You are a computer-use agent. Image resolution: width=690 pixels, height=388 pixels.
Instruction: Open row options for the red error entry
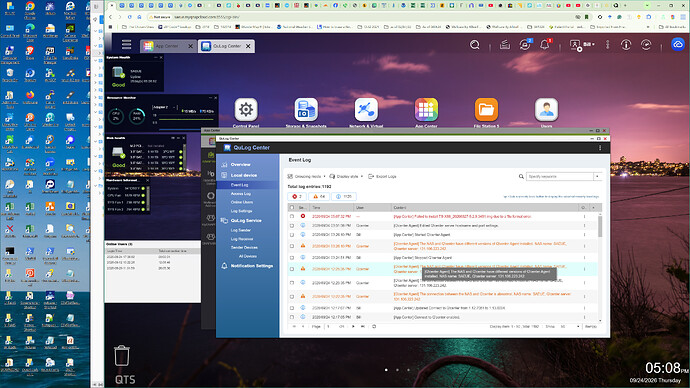(584, 216)
